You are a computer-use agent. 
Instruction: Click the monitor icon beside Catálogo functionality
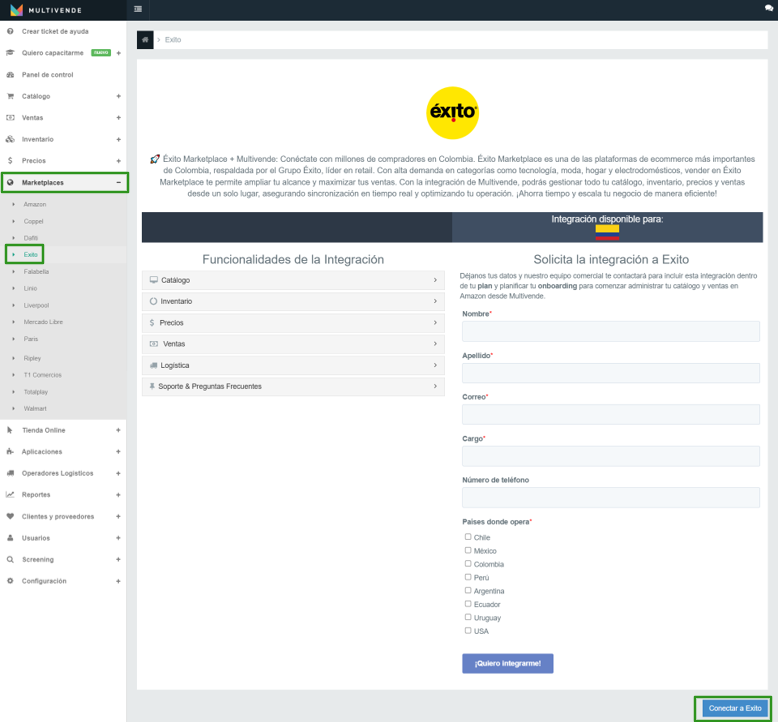pyautogui.click(x=154, y=280)
